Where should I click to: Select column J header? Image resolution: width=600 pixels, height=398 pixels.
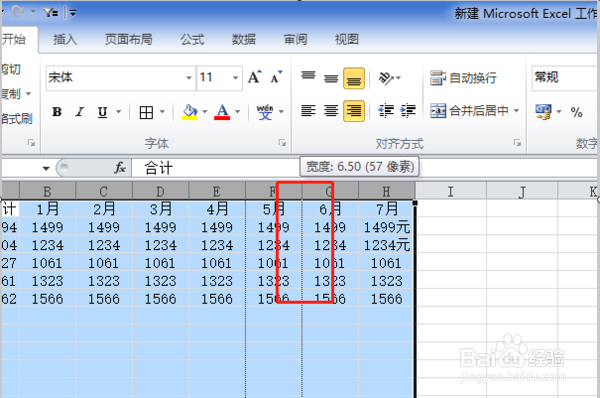pyautogui.click(x=522, y=191)
